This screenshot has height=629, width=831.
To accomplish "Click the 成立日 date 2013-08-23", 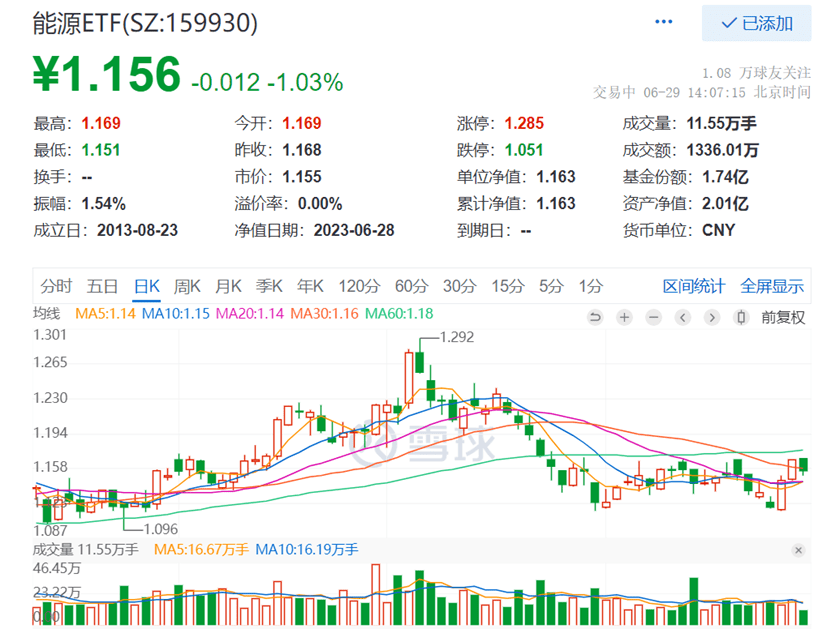I will 137,231.
